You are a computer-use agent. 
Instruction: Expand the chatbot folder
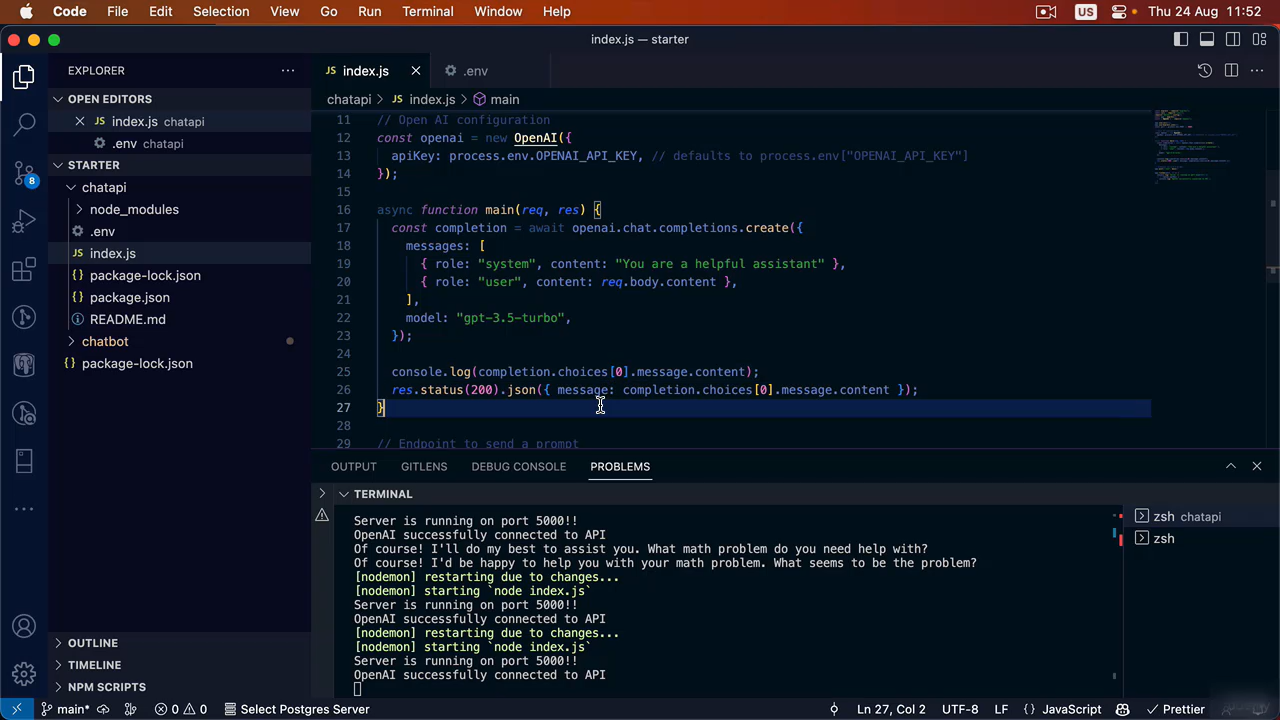(105, 341)
